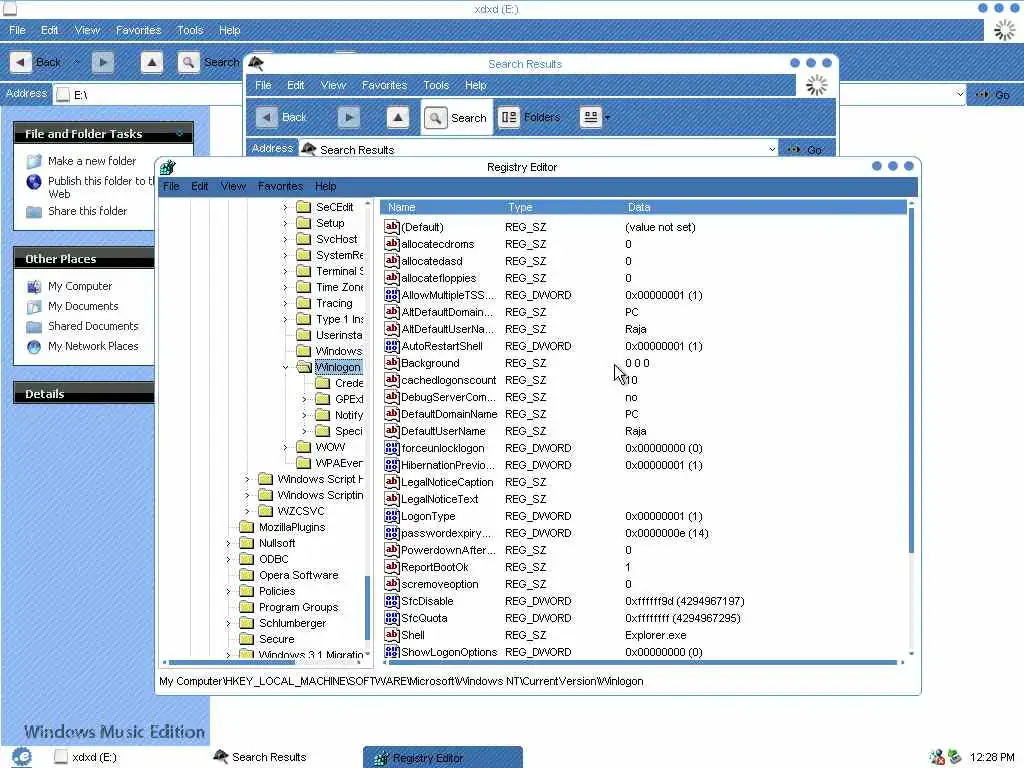Image resolution: width=1024 pixels, height=768 pixels.
Task: Click the Back arrow in xdxd (E:) window
Action: tap(20, 62)
